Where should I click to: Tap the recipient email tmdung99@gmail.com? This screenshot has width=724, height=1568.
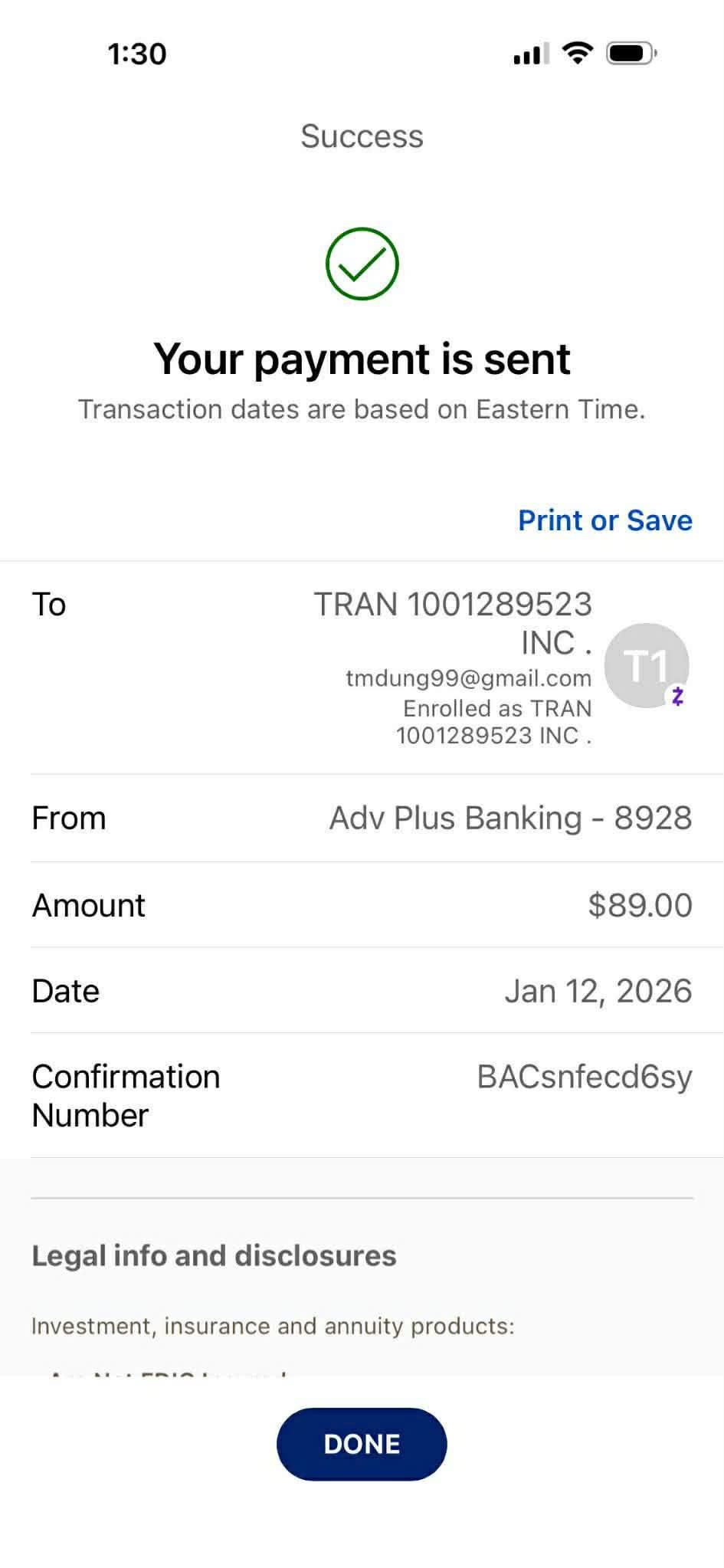click(x=468, y=678)
